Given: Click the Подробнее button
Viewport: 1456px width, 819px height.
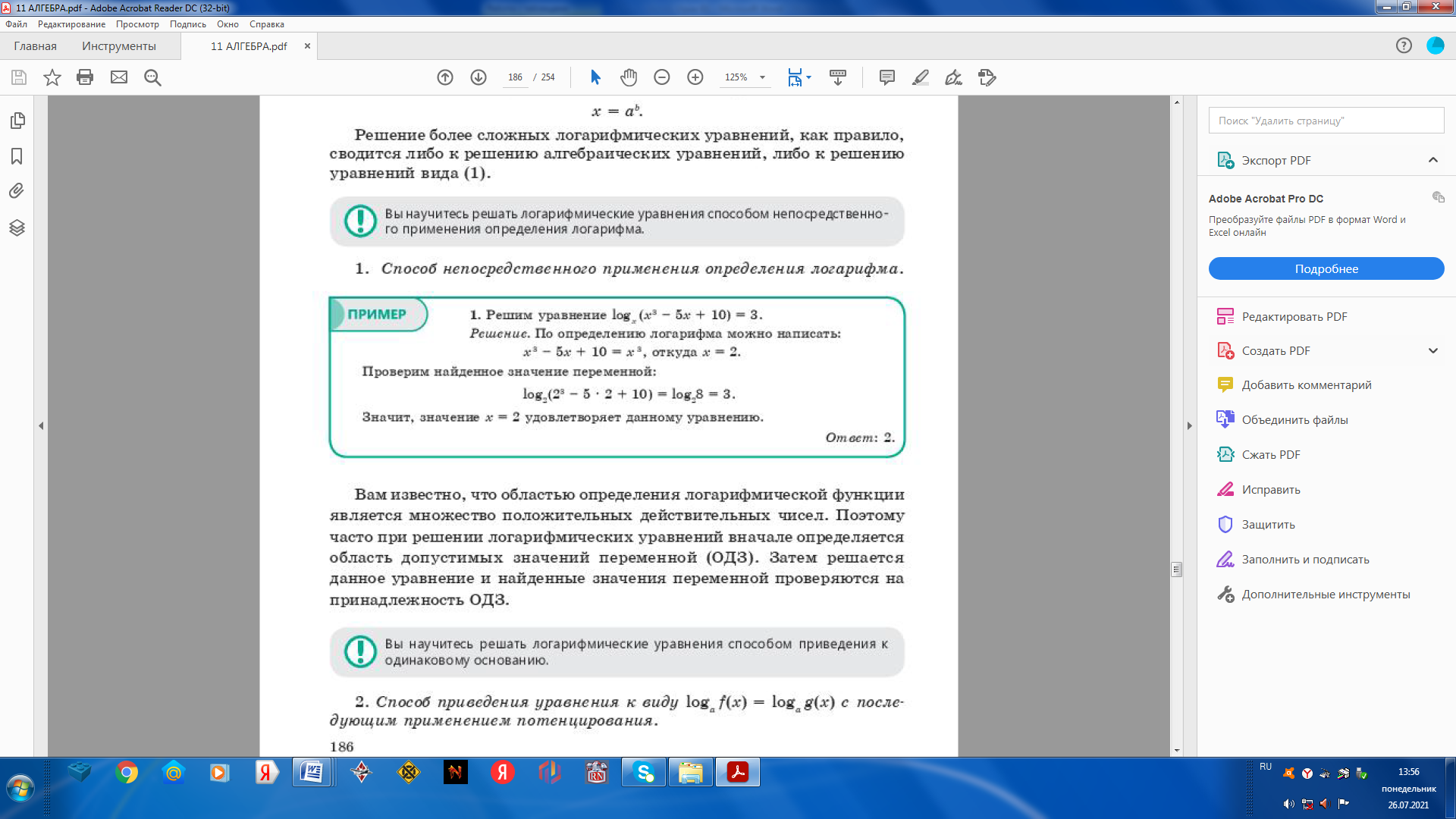Looking at the screenshot, I should (1326, 269).
